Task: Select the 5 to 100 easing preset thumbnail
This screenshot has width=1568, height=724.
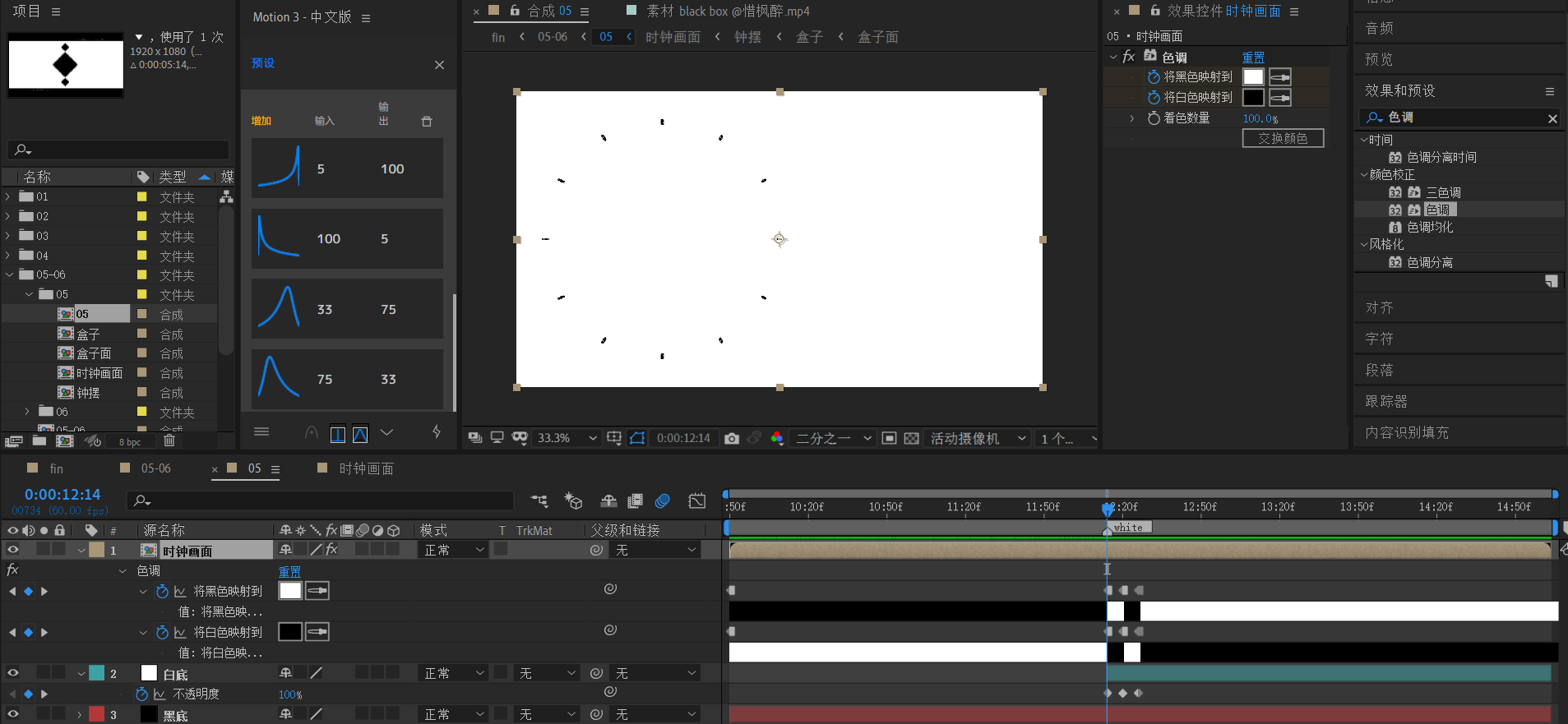Action: click(279, 168)
